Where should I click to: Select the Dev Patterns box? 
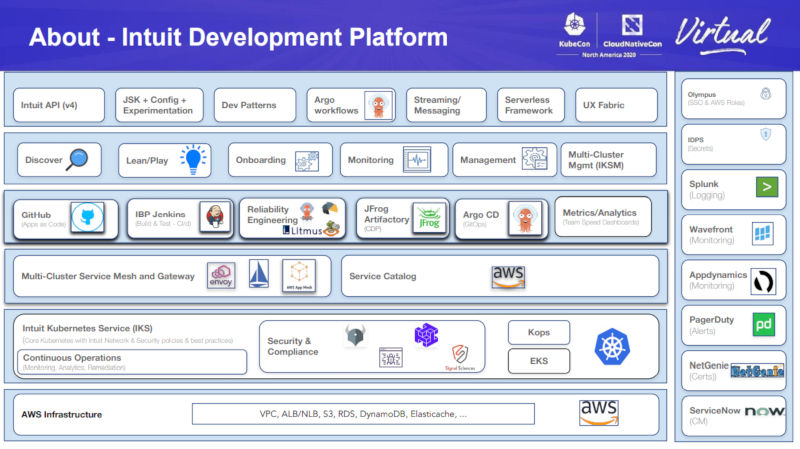[255, 105]
